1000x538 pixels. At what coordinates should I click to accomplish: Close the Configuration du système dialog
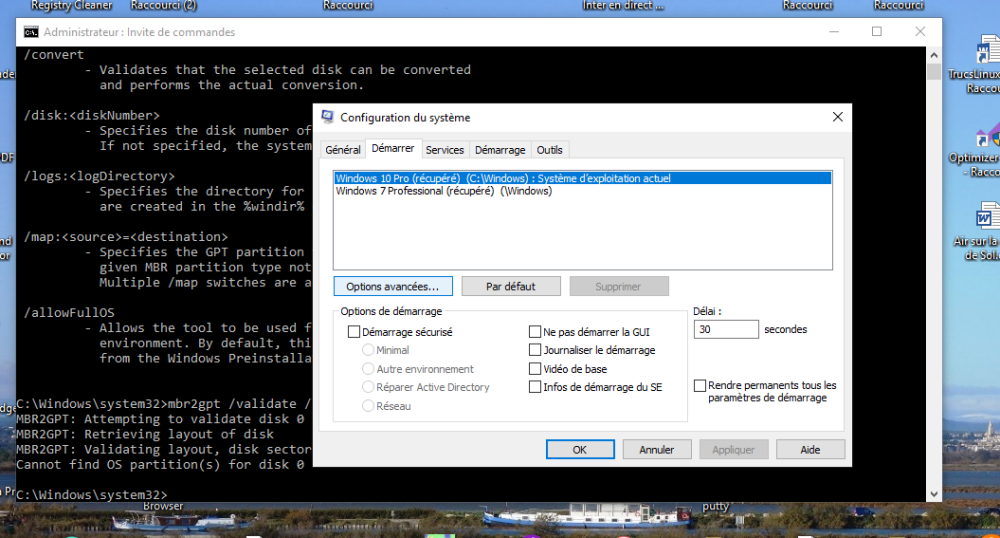coord(837,117)
